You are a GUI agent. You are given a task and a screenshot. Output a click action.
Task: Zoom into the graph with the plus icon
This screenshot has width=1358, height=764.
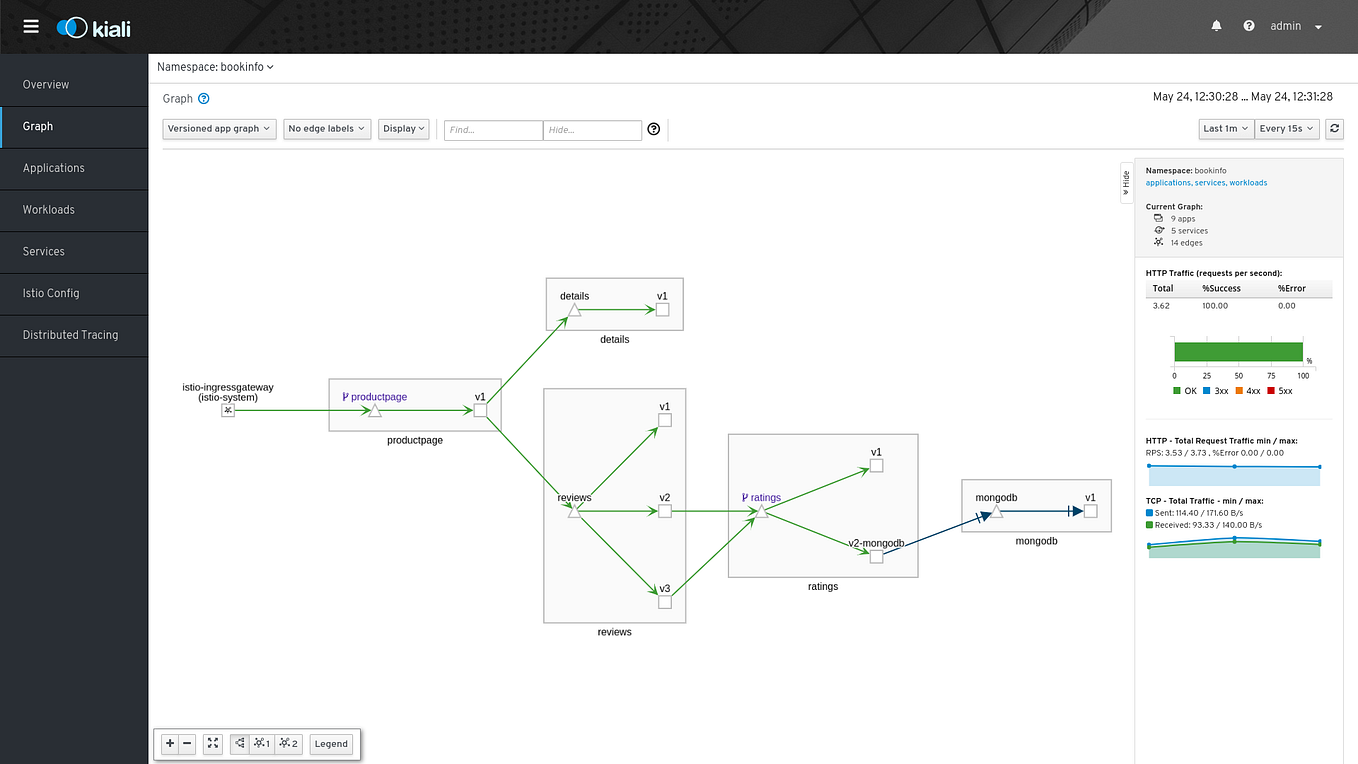pos(169,743)
